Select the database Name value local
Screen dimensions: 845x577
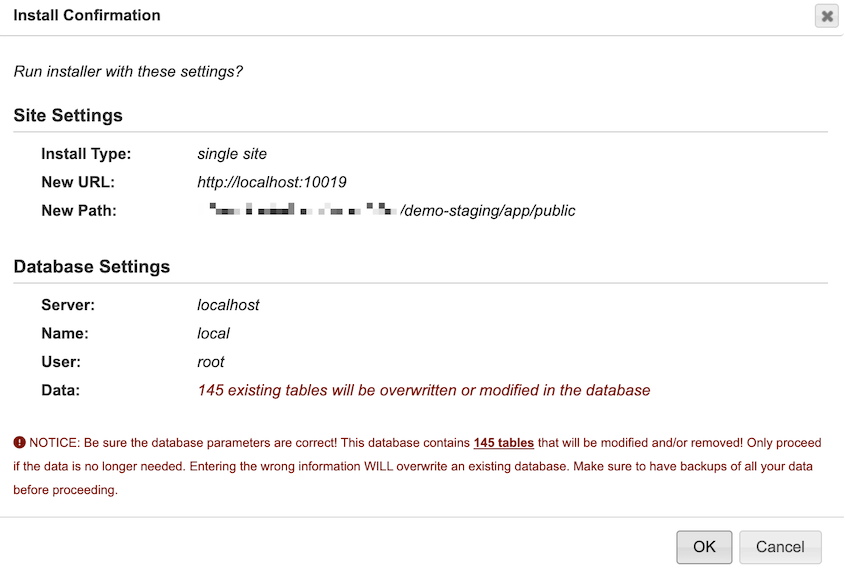[212, 333]
